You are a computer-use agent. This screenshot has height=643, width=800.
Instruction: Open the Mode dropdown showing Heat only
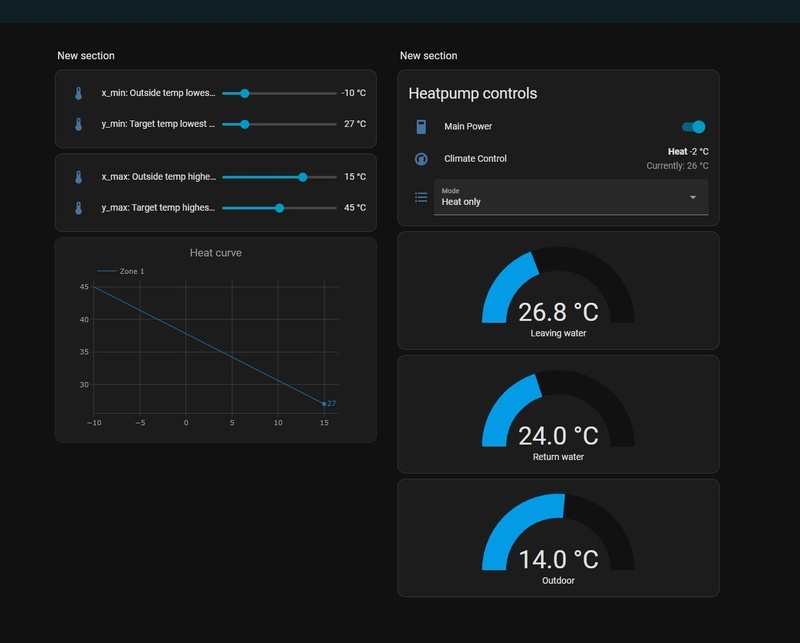coord(571,197)
